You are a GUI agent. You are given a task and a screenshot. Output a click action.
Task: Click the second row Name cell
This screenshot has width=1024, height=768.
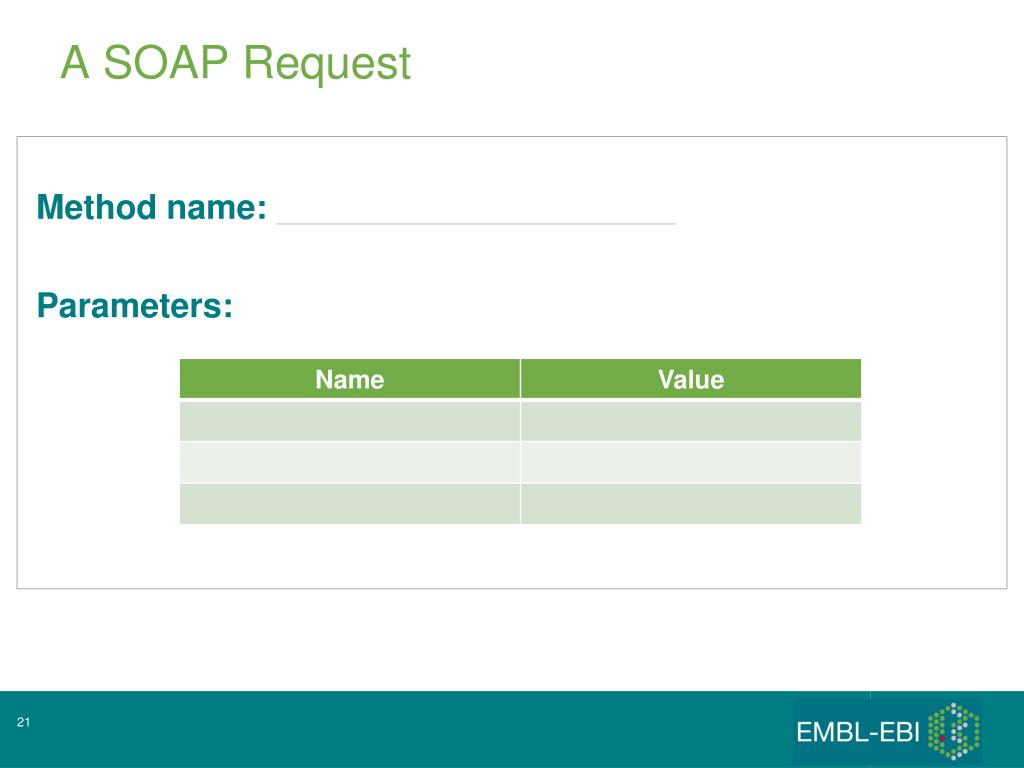[350, 462]
